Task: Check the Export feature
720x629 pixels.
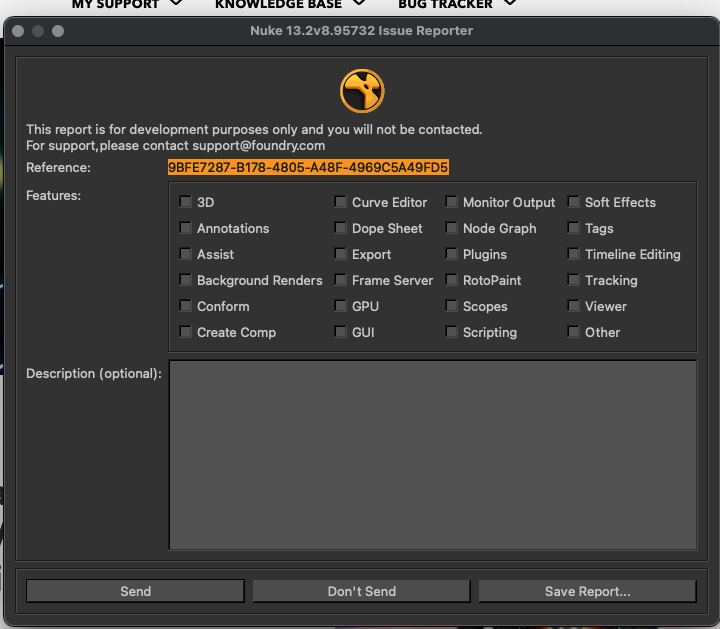Action: coord(340,254)
